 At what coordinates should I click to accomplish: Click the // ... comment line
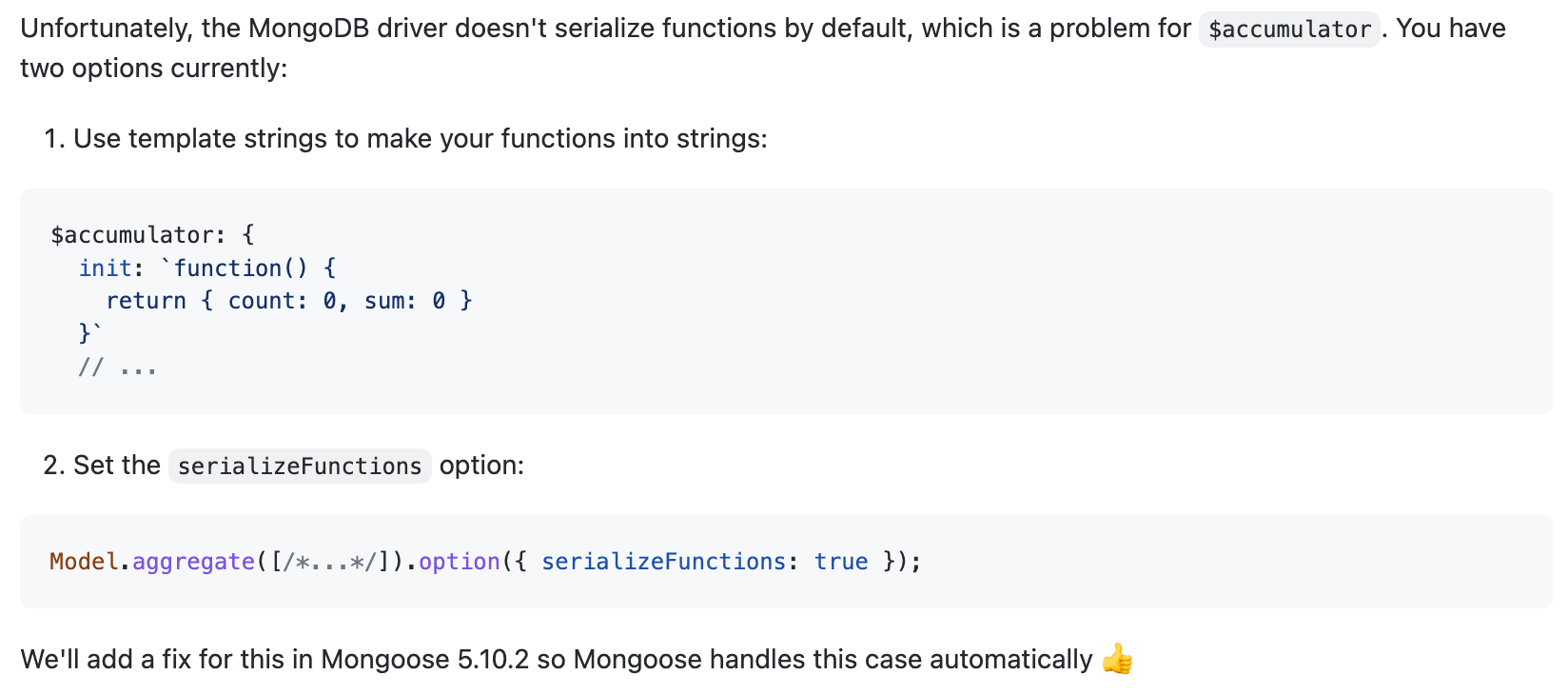[118, 367]
